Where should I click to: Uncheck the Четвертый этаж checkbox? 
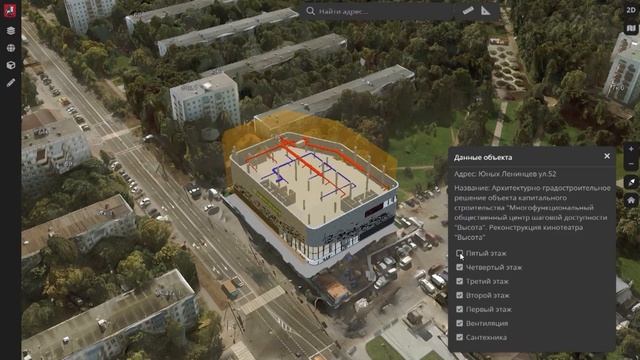coord(460,267)
